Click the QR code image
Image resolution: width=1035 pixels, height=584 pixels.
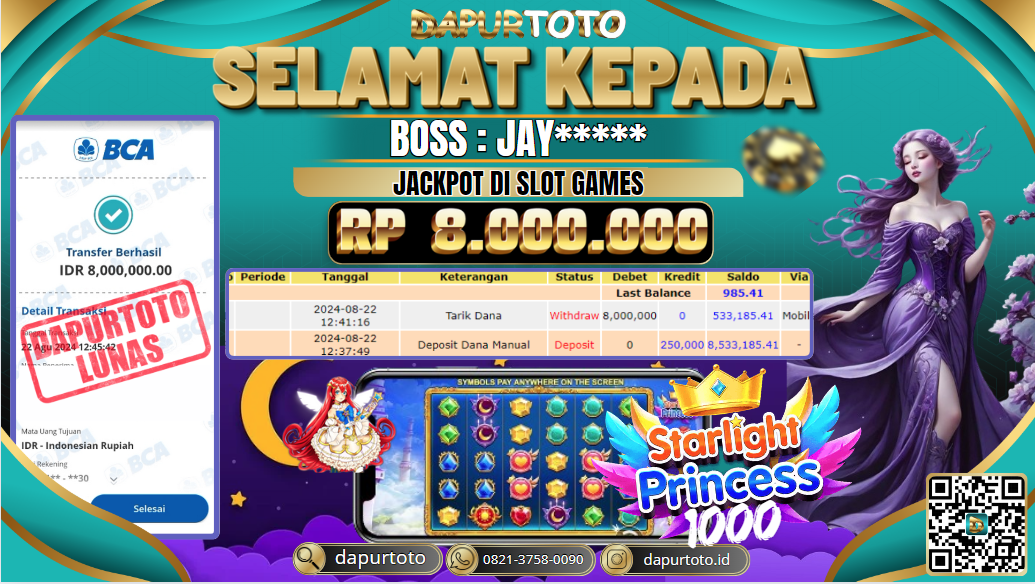(976, 524)
